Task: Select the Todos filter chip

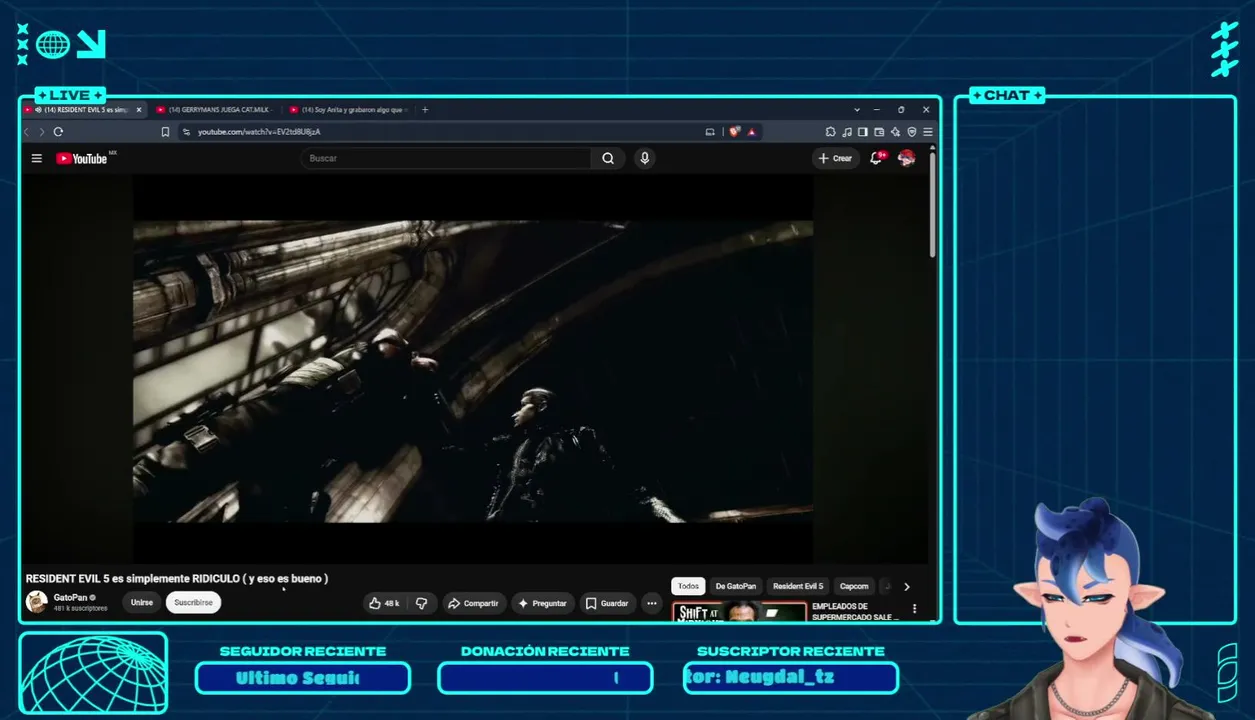Action: pyautogui.click(x=688, y=586)
